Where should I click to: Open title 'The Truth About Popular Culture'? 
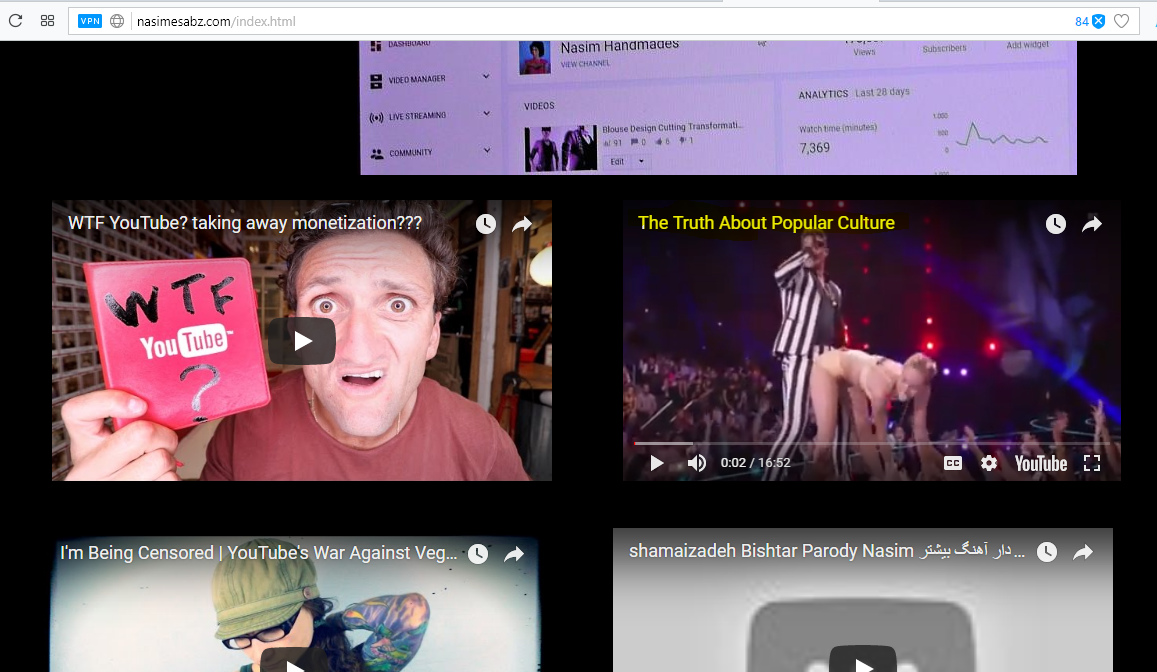[x=766, y=223]
